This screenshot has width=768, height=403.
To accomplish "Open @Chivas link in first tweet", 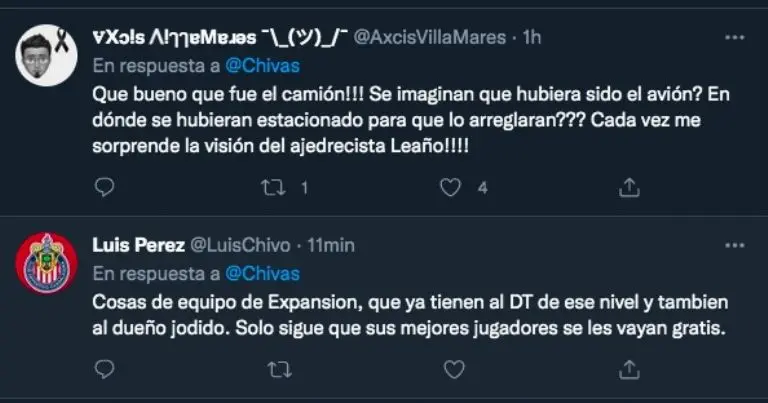I will tap(263, 66).
